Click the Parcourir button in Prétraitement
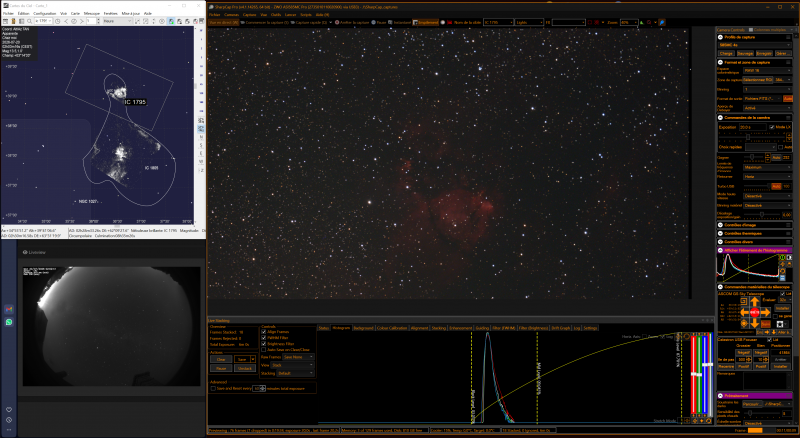This screenshot has width=800, height=438. point(752,404)
